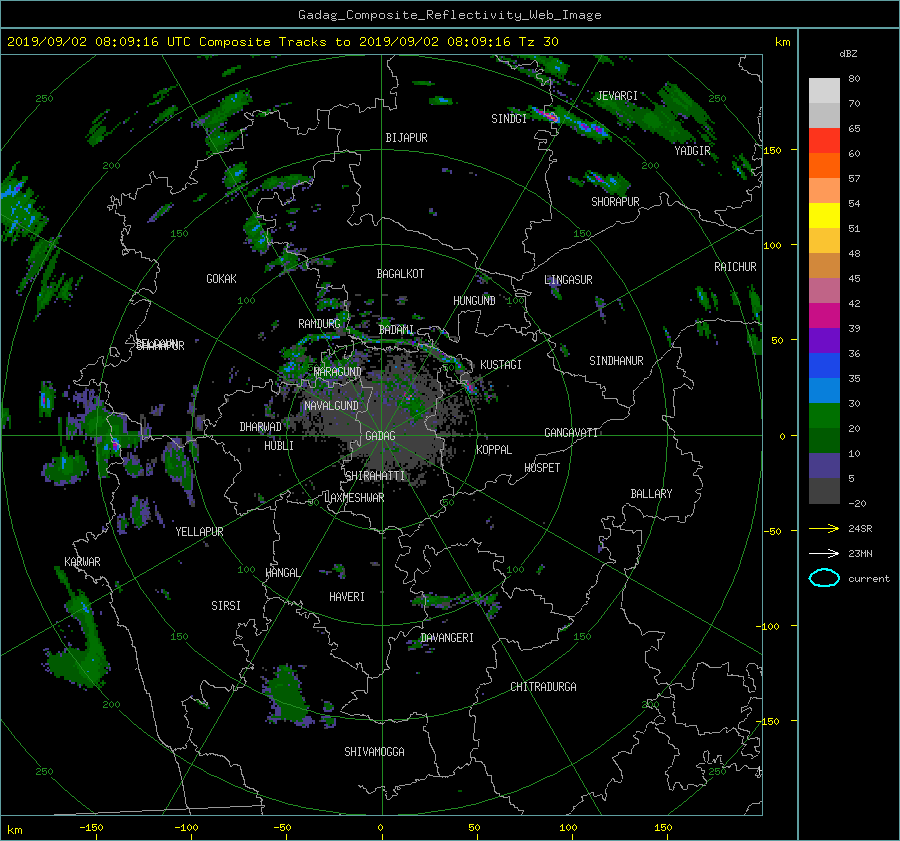Click the GOKAK city label
This screenshot has width=900, height=841.
coord(222,279)
